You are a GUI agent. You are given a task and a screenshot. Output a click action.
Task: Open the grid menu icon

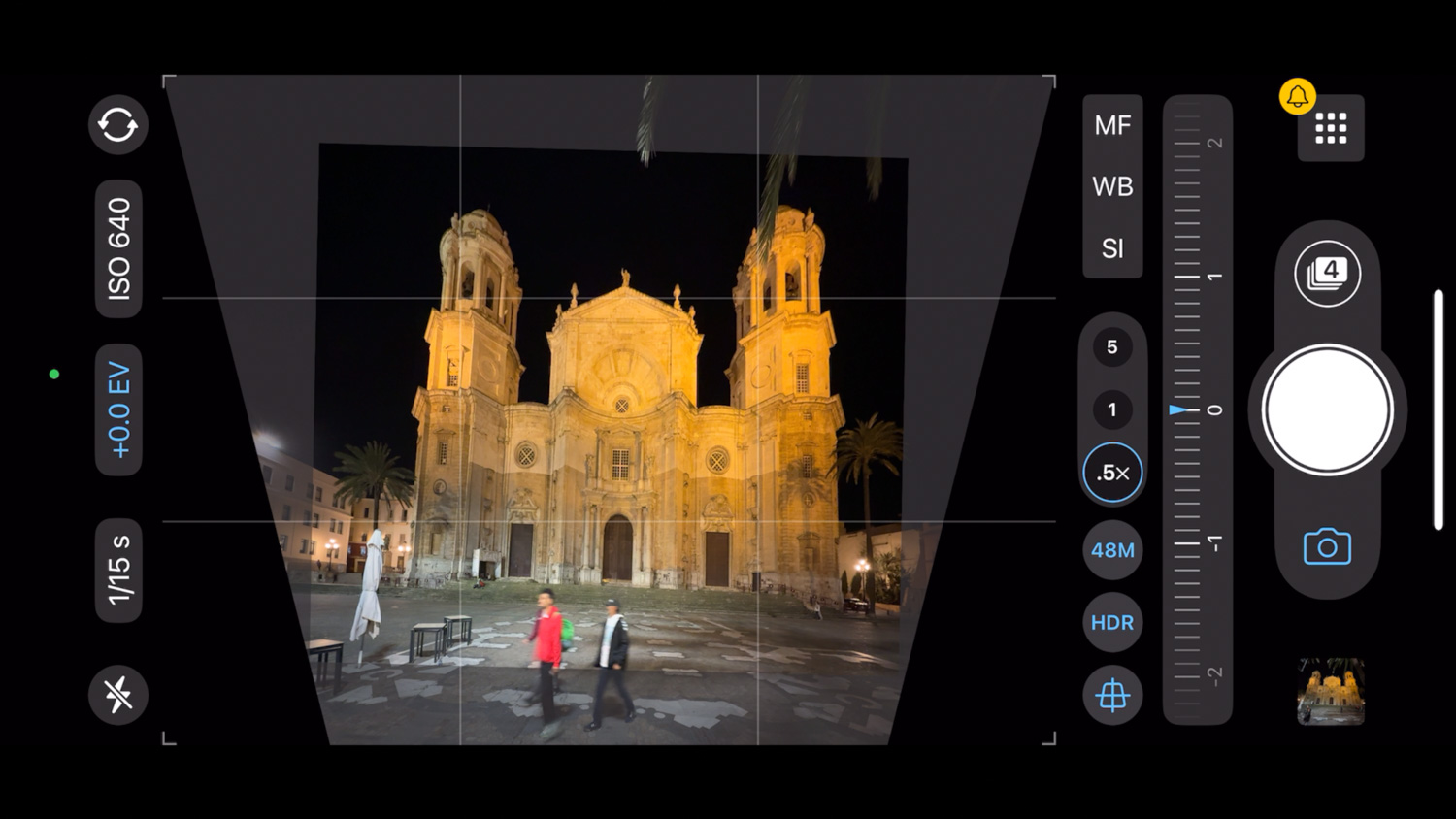point(1331,128)
